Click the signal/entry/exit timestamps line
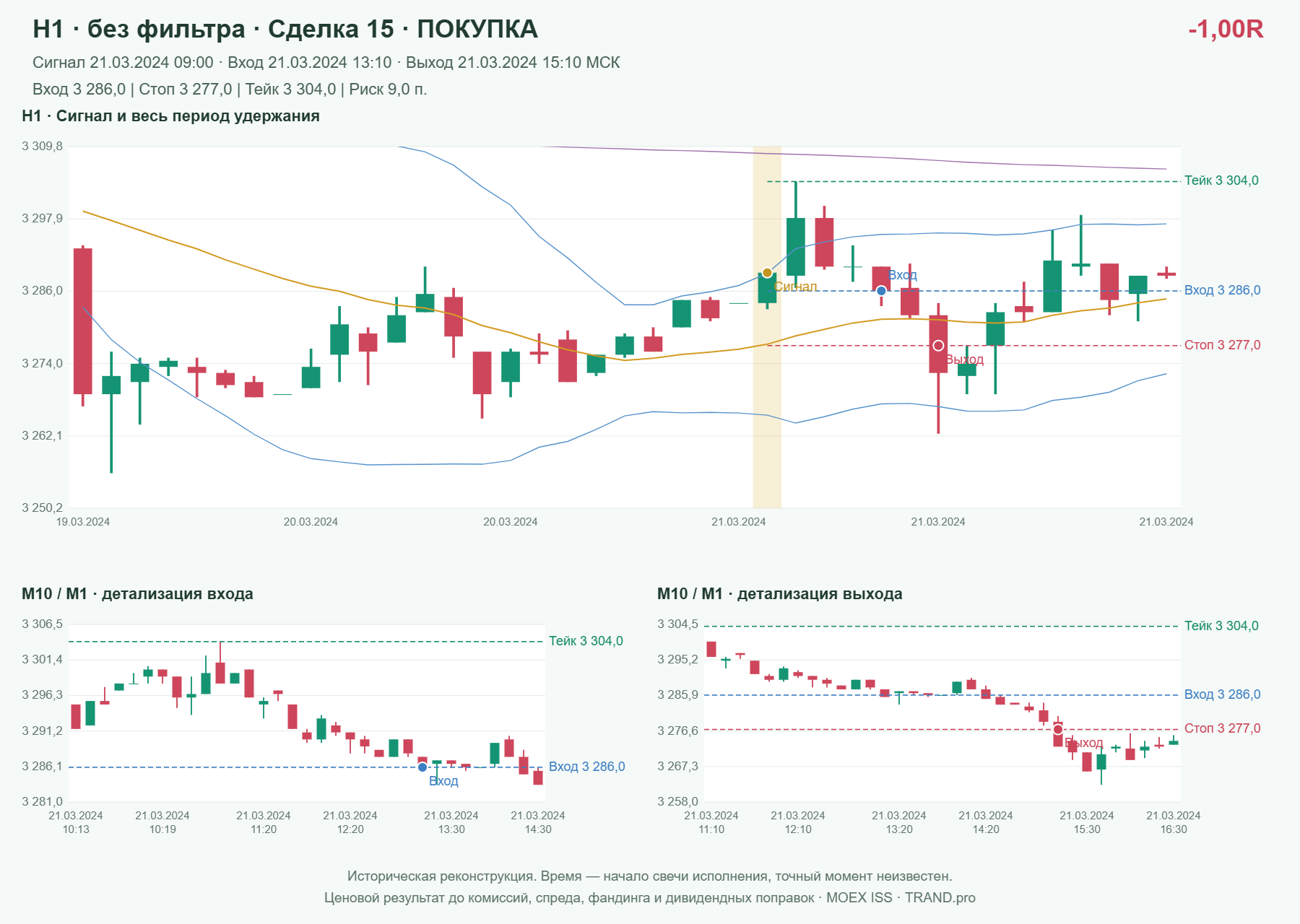 [x=326, y=63]
